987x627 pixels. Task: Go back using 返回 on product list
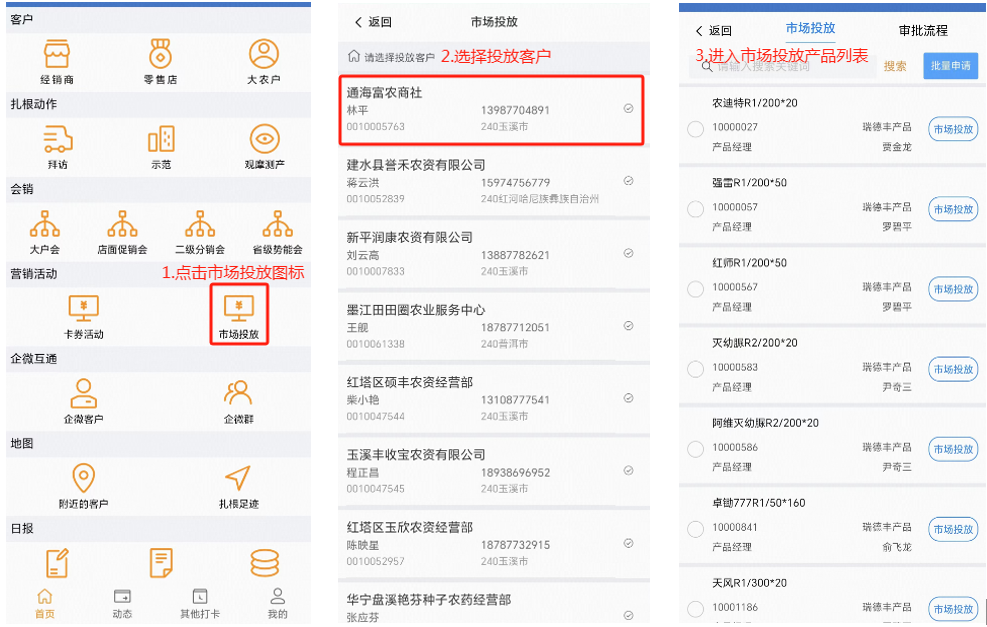tap(714, 31)
